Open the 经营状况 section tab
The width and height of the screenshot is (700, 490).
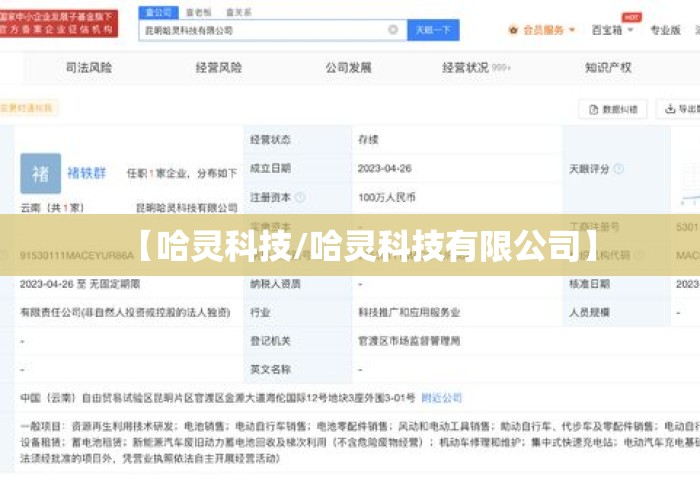pyautogui.click(x=476, y=67)
